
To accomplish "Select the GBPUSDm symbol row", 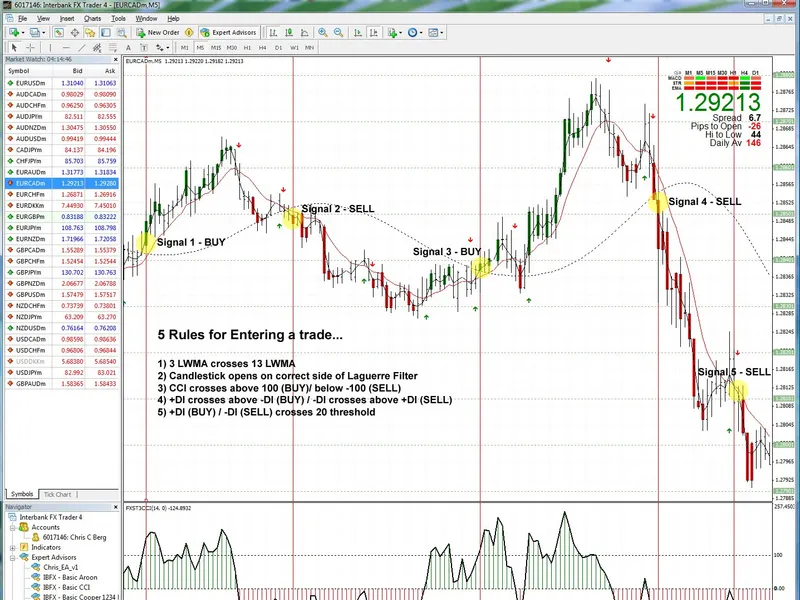I will point(62,294).
